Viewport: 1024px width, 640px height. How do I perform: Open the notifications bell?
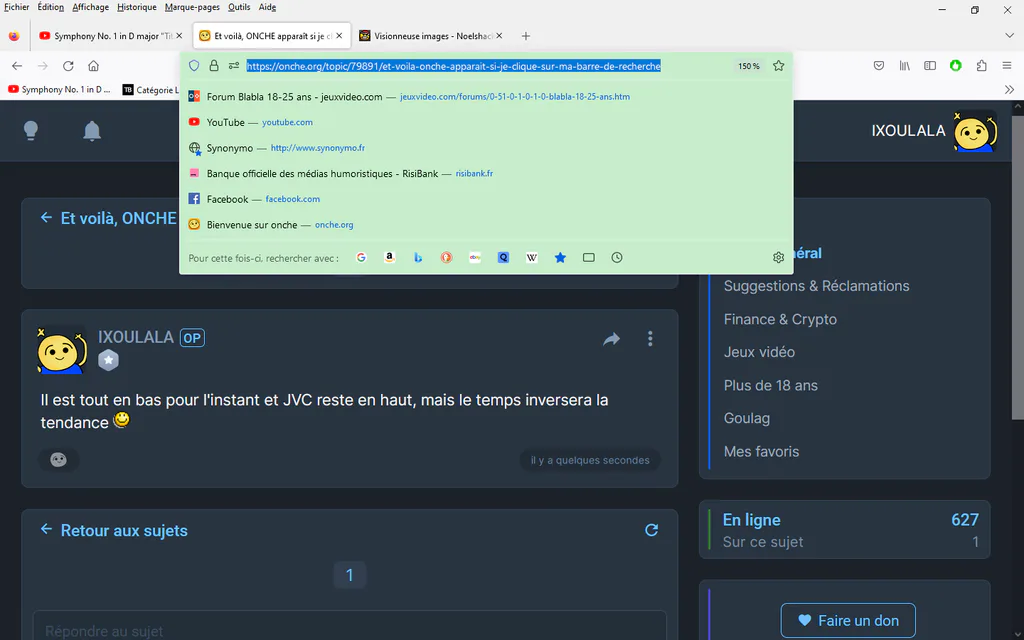pyautogui.click(x=92, y=131)
